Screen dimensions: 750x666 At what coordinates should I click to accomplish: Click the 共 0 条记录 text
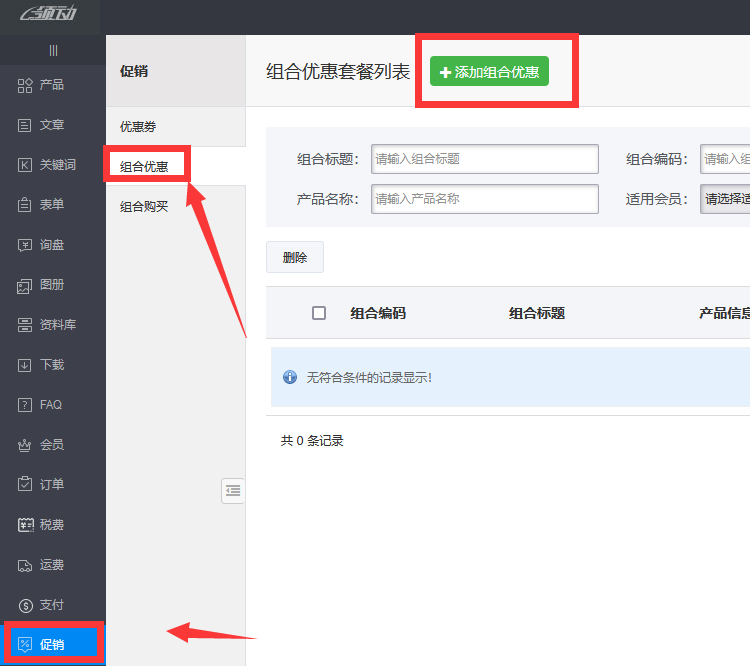(x=312, y=441)
